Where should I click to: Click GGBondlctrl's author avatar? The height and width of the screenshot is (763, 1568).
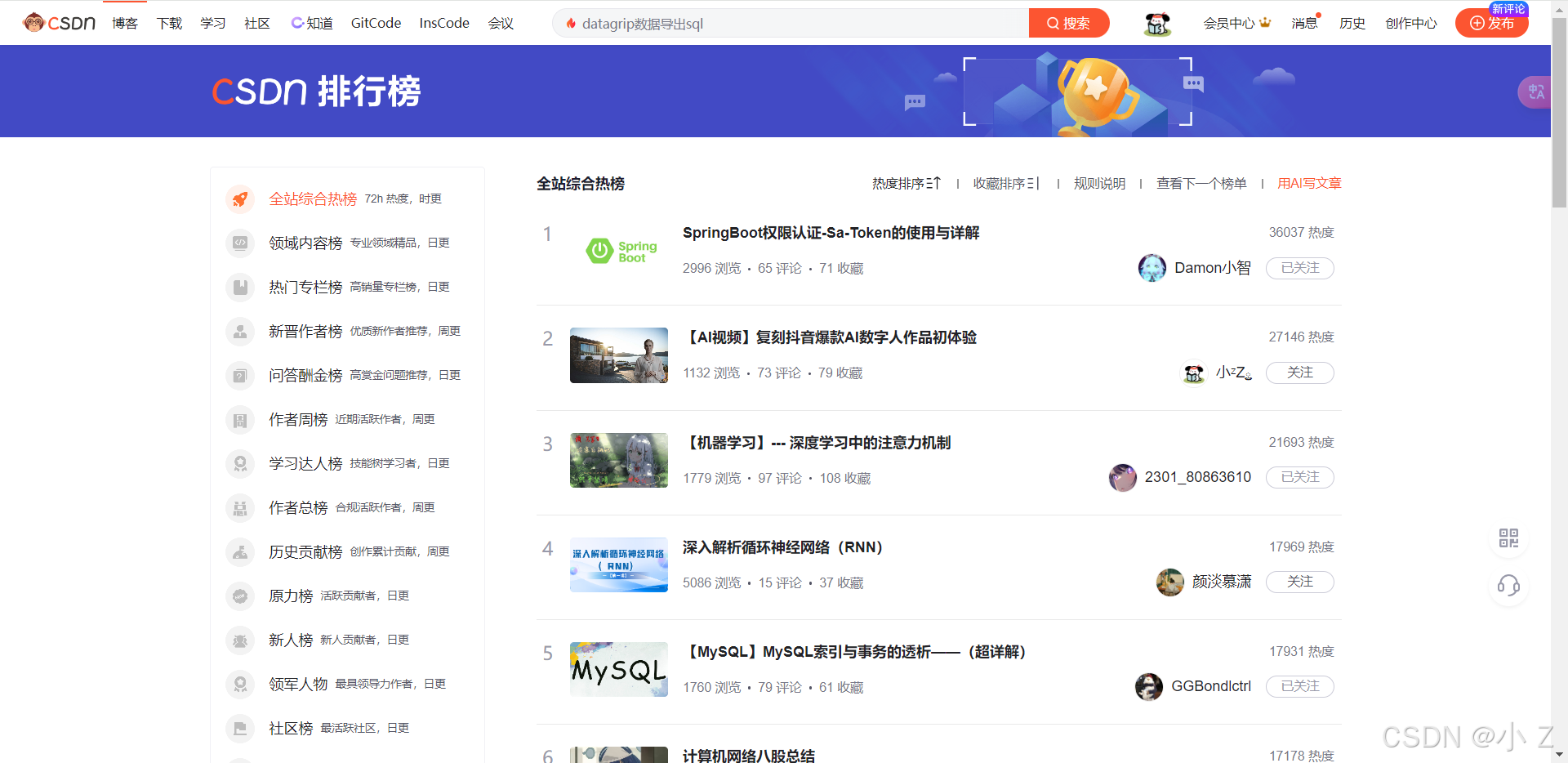tap(1149, 686)
